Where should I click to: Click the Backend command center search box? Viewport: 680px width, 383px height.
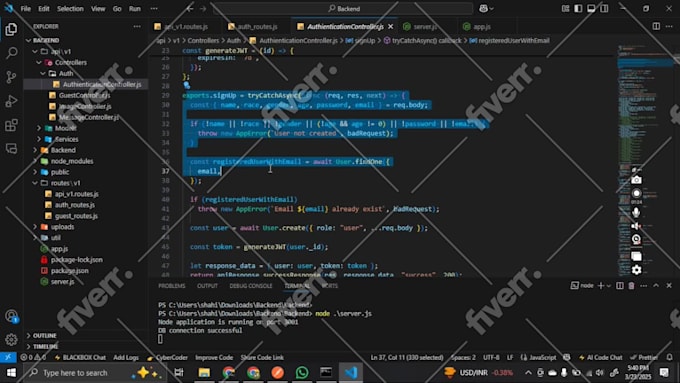(x=343, y=8)
